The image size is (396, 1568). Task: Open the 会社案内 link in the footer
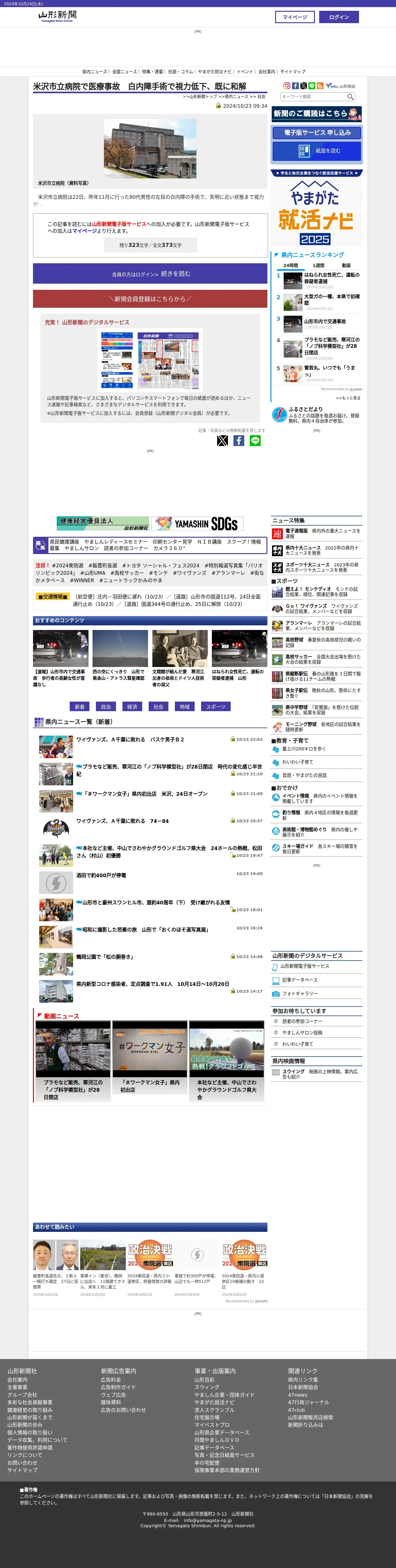pyautogui.click(x=17, y=1380)
